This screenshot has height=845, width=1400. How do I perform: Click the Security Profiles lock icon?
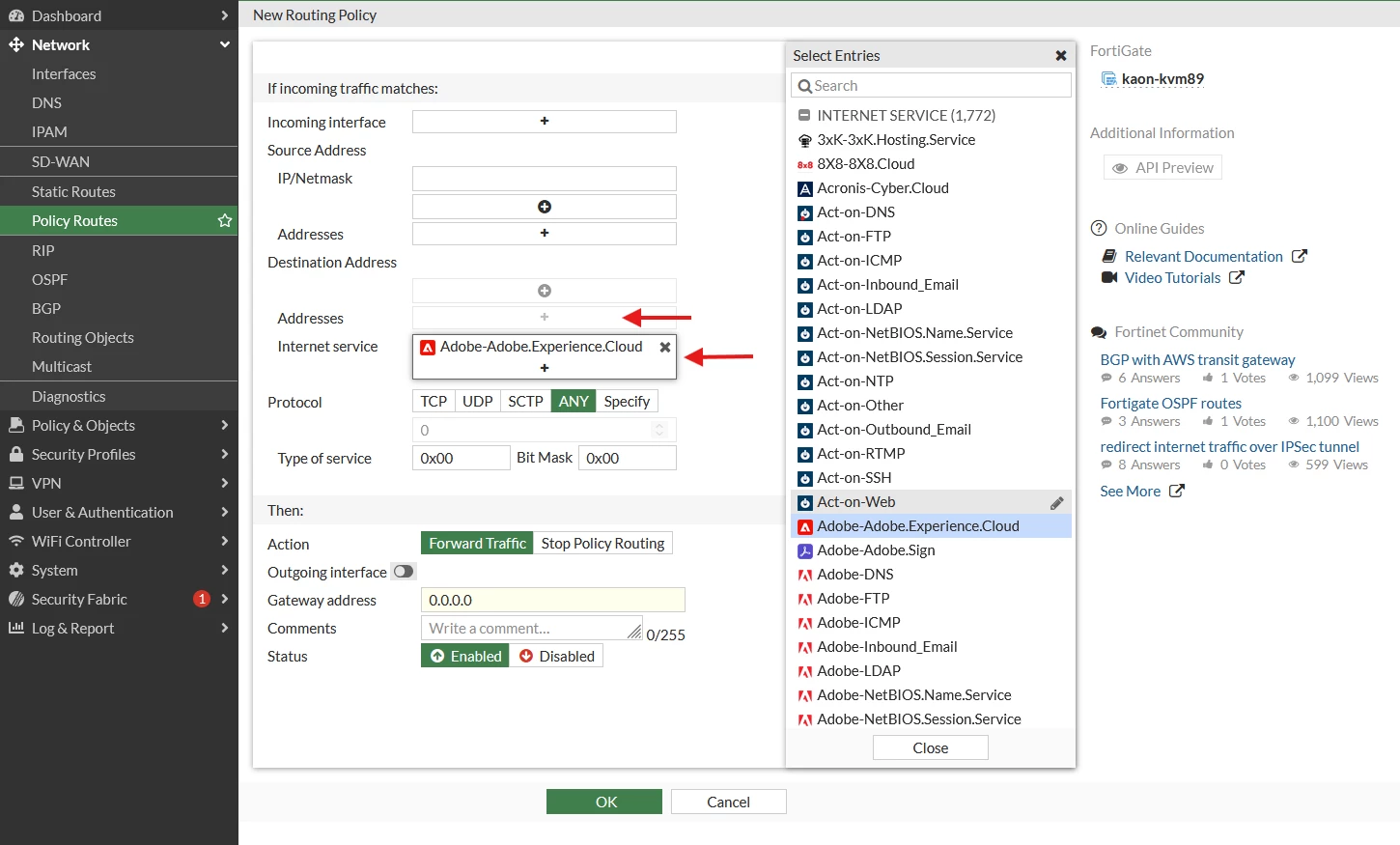click(x=16, y=454)
